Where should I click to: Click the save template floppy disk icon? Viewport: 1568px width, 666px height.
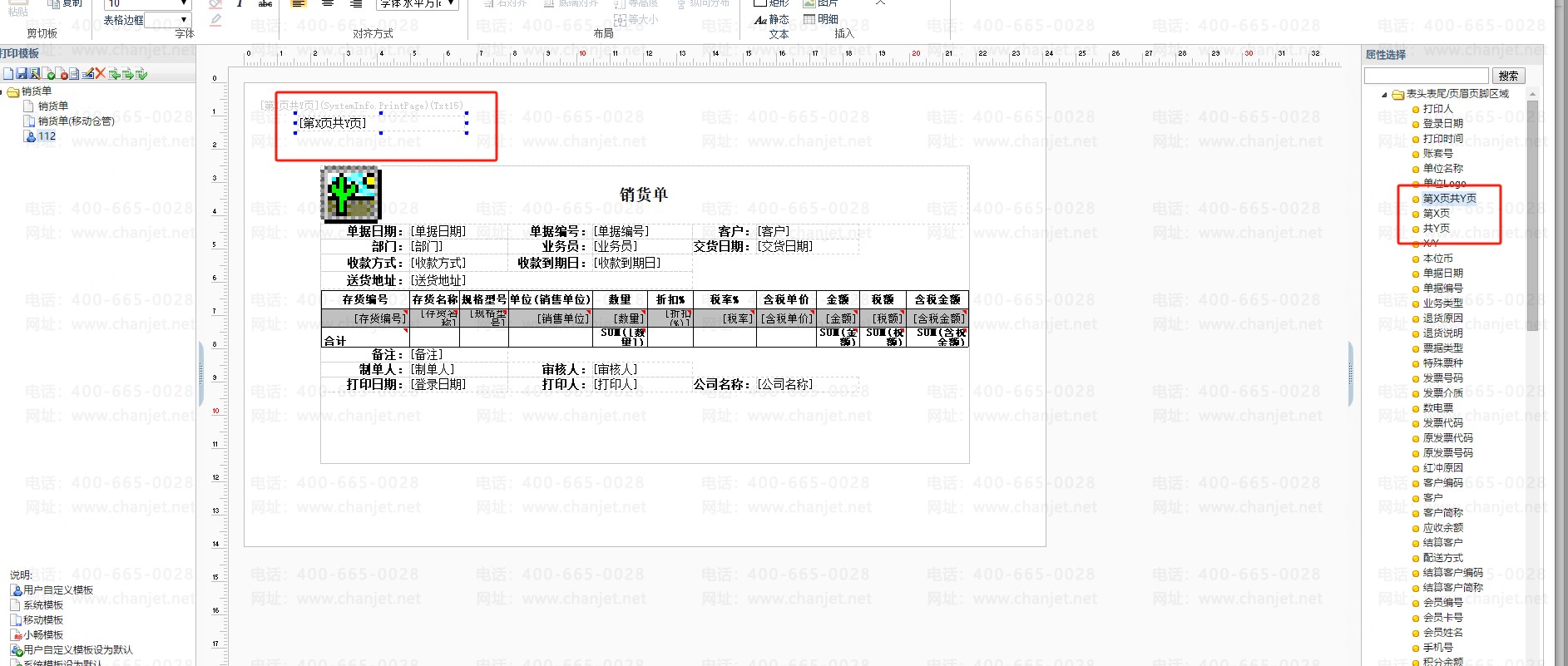coord(21,74)
